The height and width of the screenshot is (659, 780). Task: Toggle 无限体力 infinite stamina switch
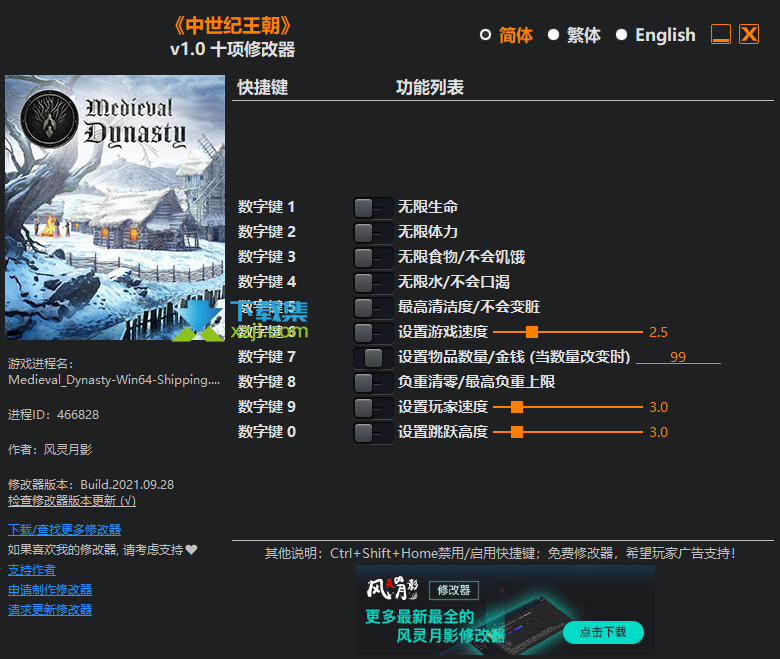373,233
